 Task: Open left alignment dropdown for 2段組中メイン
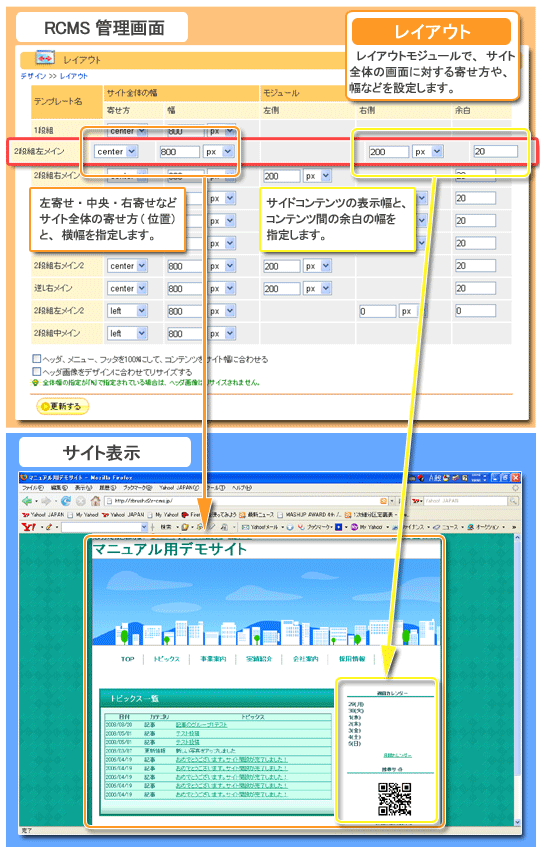tap(127, 333)
